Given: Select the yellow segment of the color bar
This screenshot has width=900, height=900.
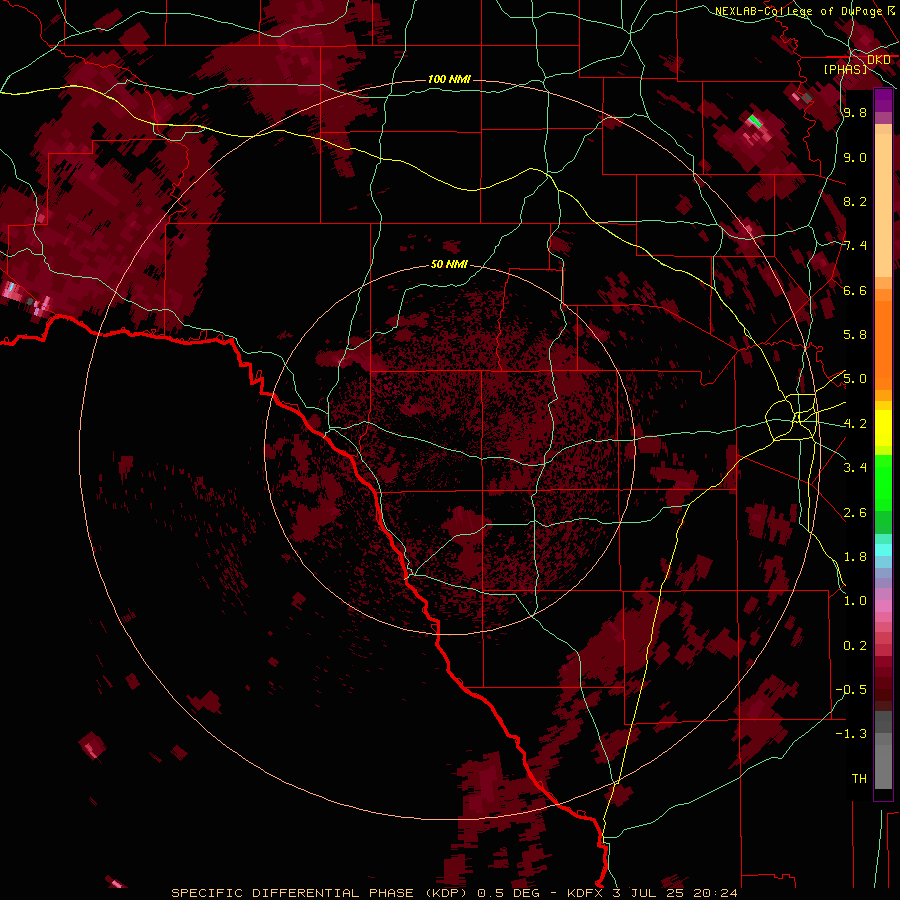Looking at the screenshot, I should click(883, 428).
